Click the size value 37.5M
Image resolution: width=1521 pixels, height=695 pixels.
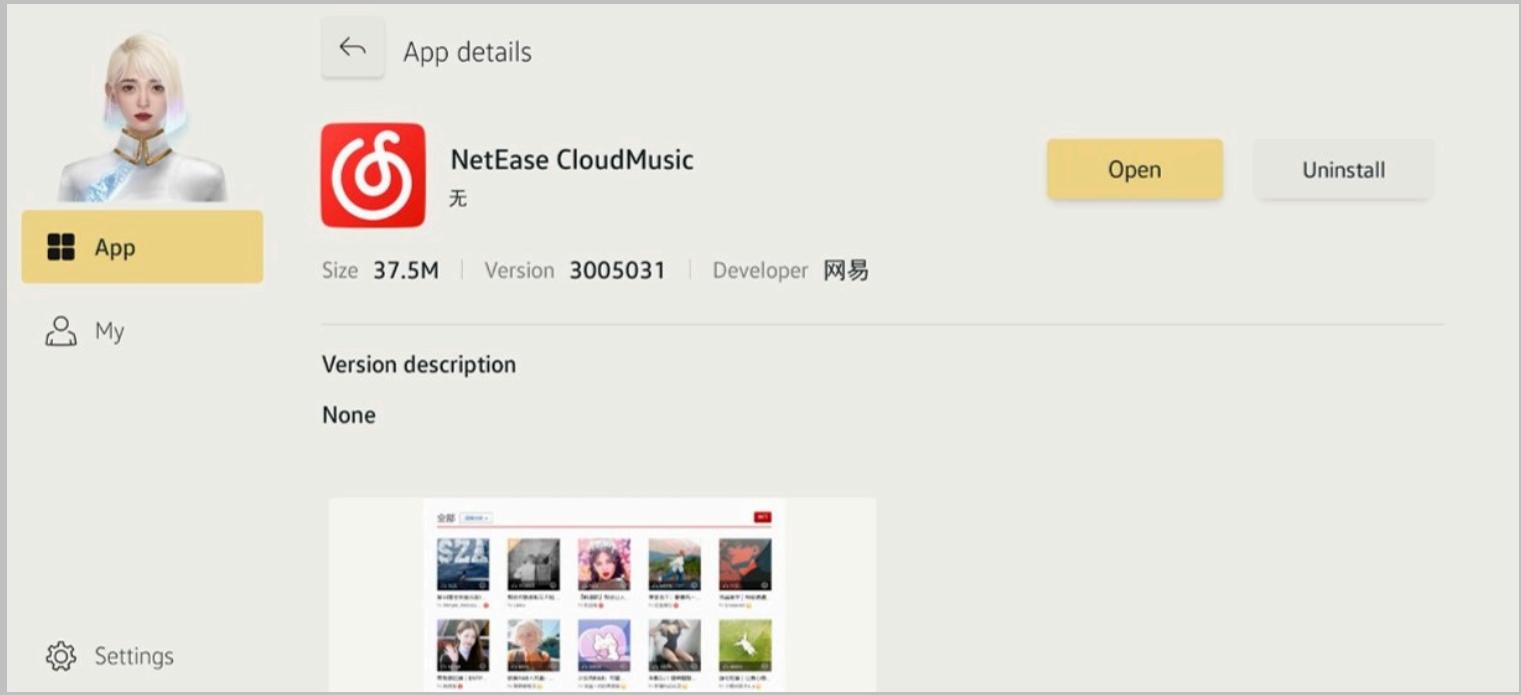pos(406,270)
